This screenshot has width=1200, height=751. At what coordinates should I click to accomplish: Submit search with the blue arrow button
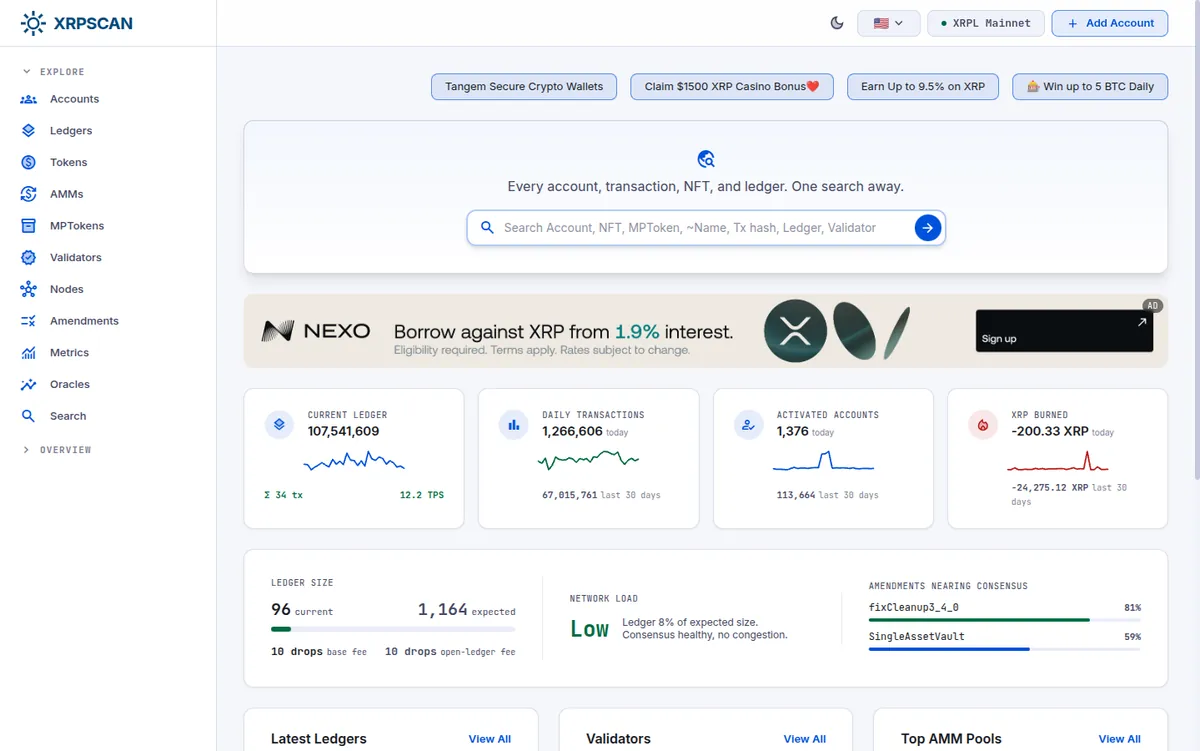(x=928, y=228)
